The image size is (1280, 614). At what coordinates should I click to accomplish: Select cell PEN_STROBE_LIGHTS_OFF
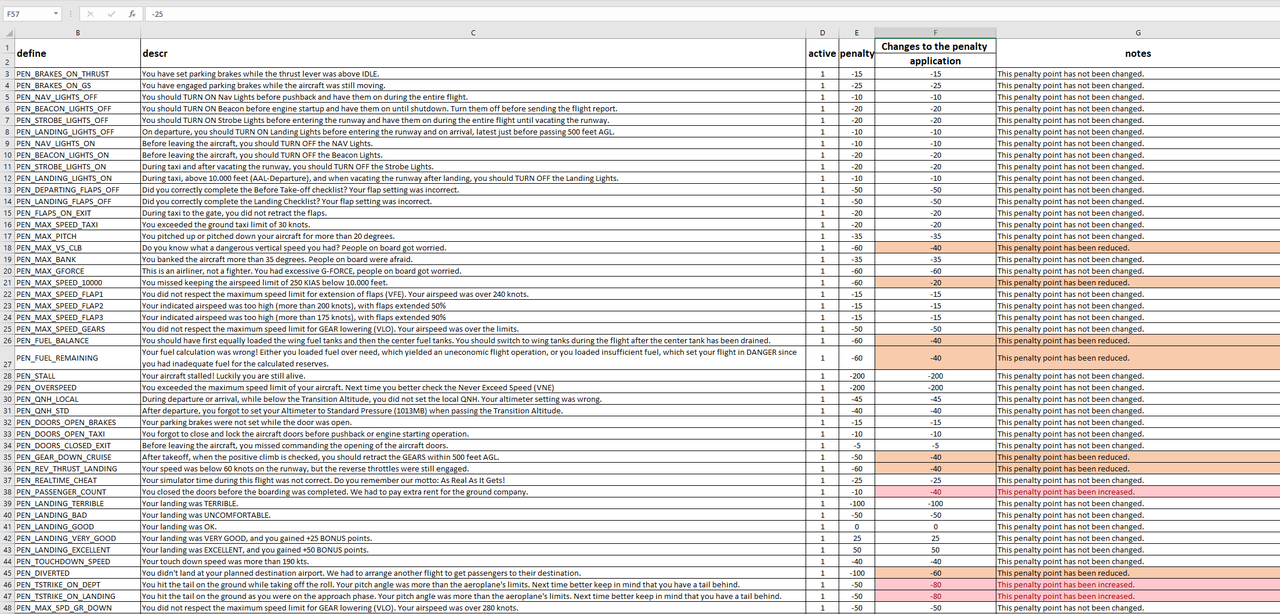coord(78,120)
